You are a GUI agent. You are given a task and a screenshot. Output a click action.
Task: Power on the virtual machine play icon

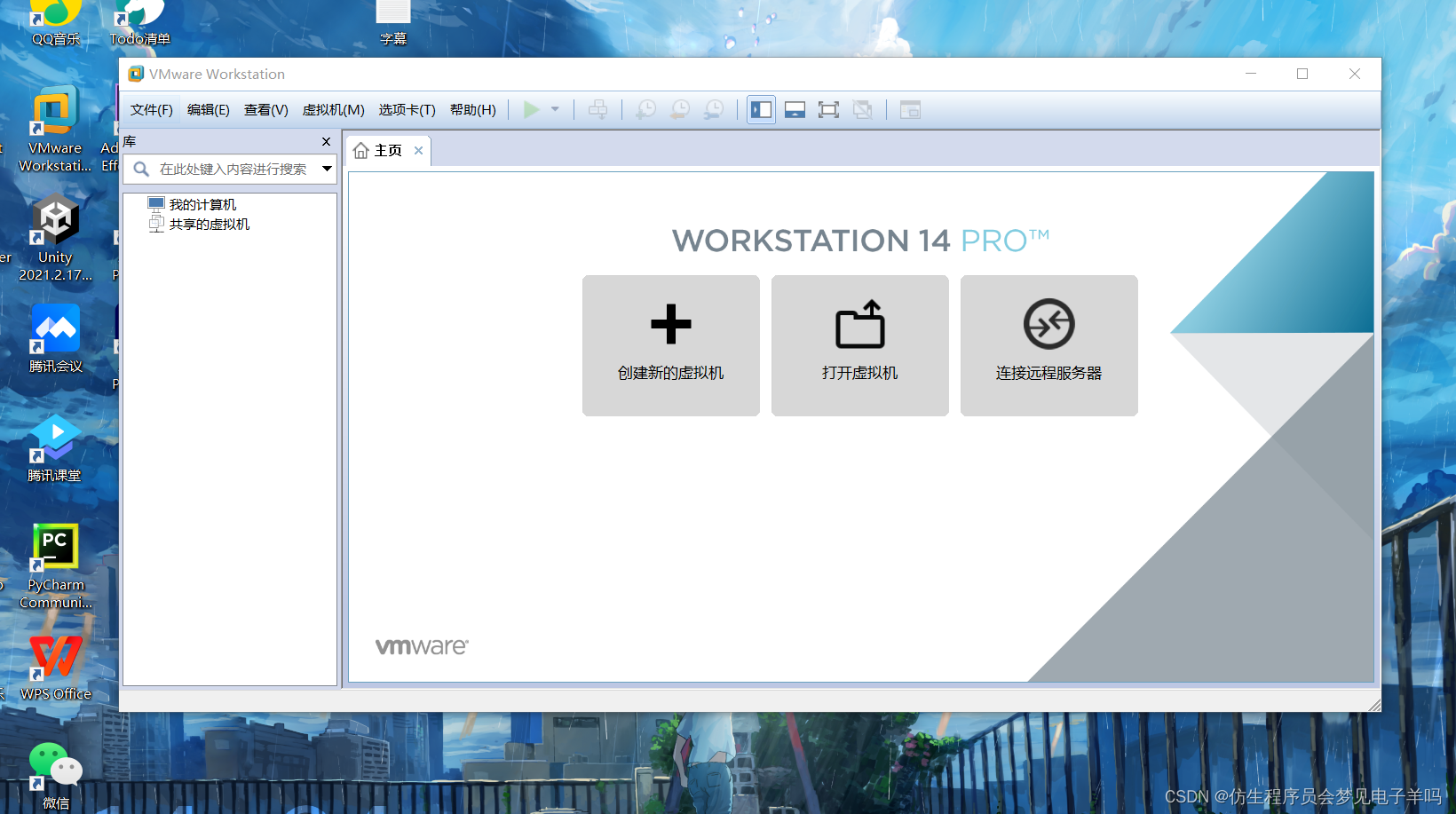[x=531, y=110]
